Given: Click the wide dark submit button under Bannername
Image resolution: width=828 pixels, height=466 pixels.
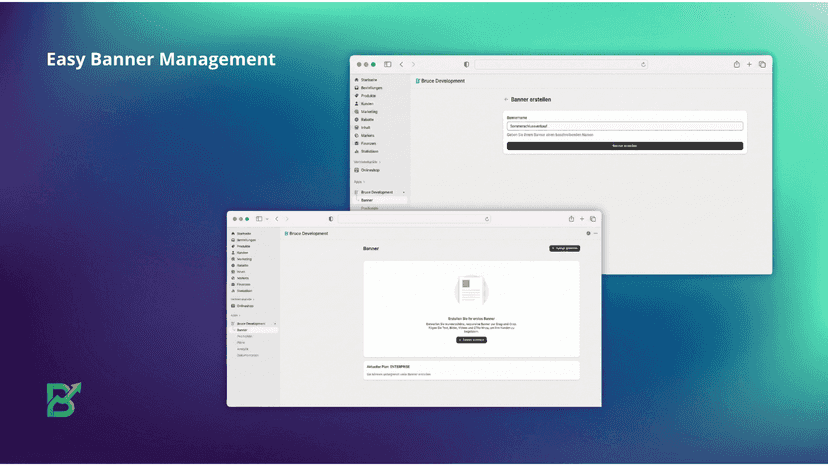Looking at the screenshot, I should pos(625,146).
